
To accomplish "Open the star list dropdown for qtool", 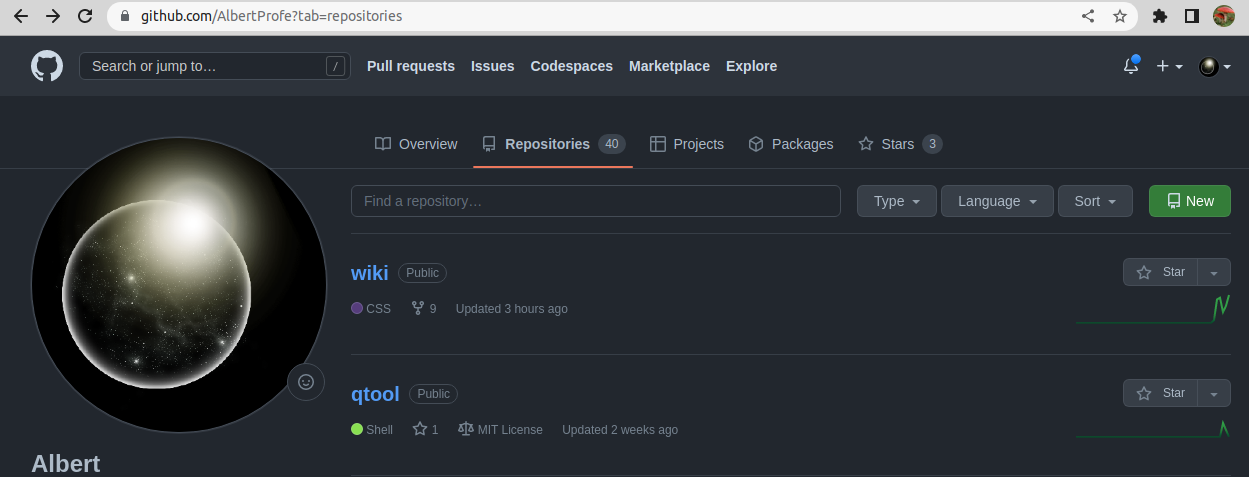I will click(1214, 393).
